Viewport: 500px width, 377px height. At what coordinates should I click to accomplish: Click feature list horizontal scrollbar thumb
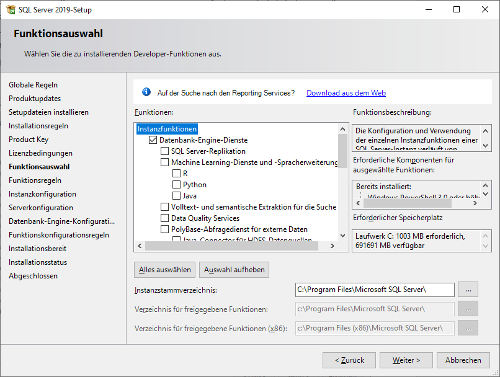coord(231,246)
